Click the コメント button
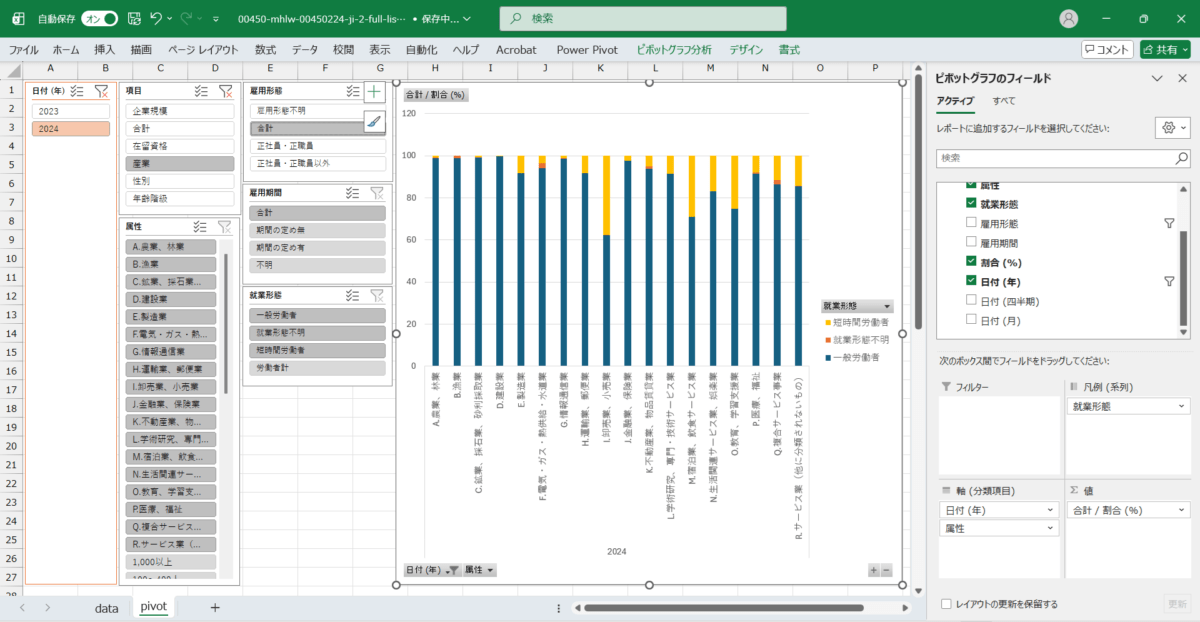 [1108, 49]
